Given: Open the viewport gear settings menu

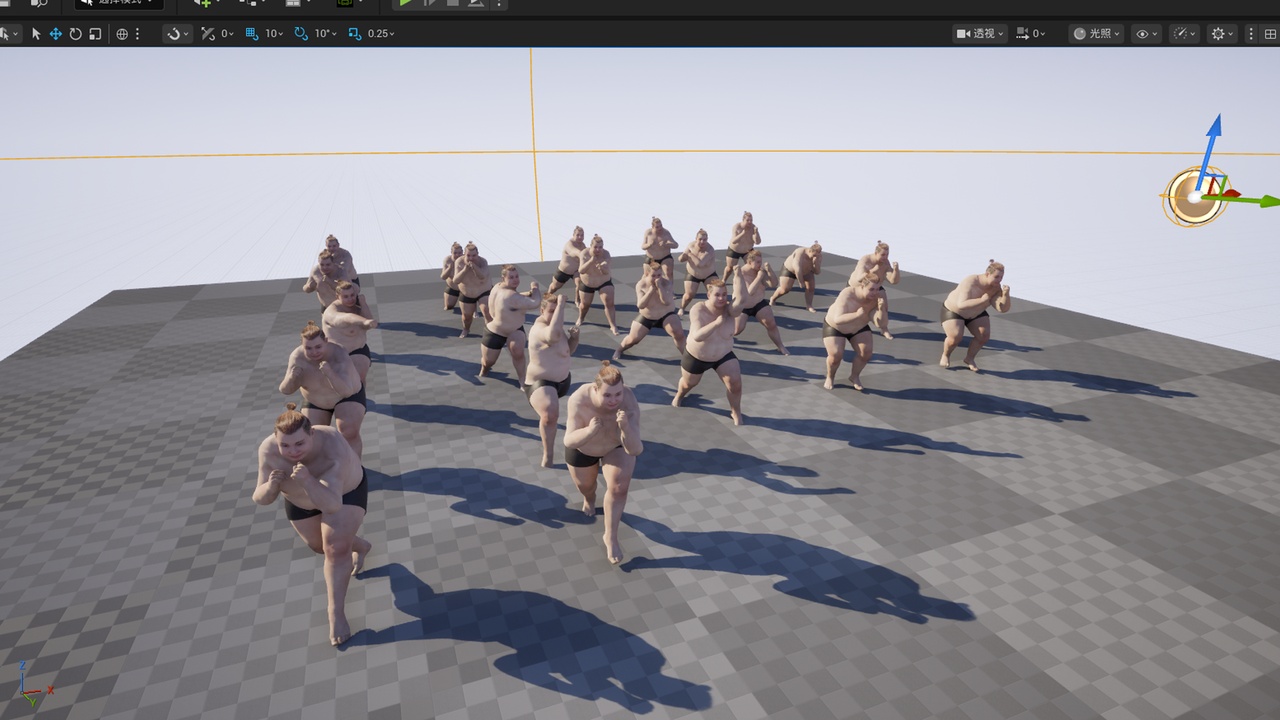Looking at the screenshot, I should pos(1222,34).
